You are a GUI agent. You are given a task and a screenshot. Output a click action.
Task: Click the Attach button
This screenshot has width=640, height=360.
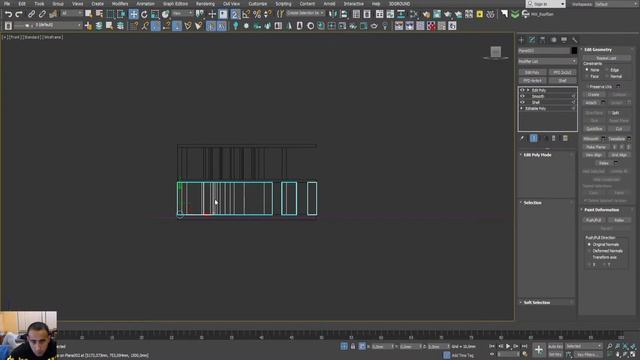(x=591, y=103)
